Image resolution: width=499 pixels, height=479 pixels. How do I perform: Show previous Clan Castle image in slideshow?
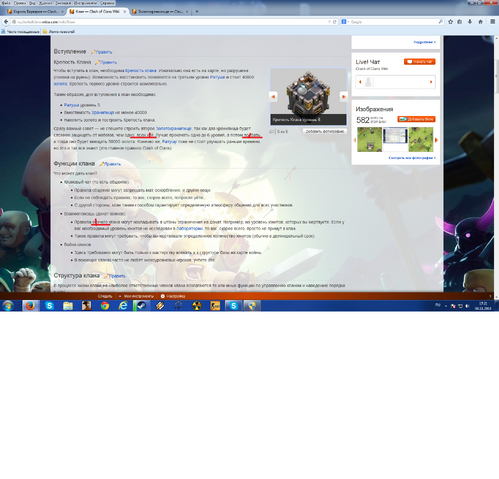coord(273,97)
